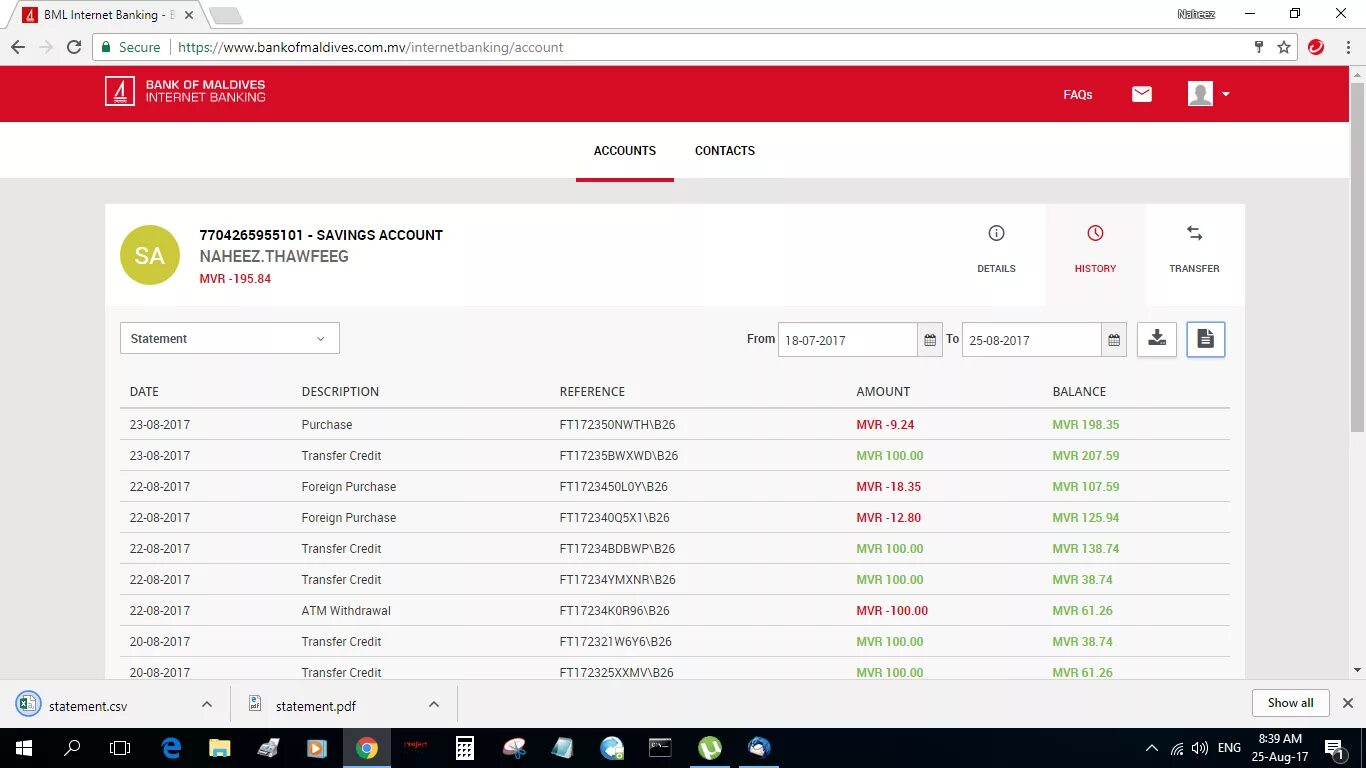Click the Show all downloads button

(x=1290, y=703)
